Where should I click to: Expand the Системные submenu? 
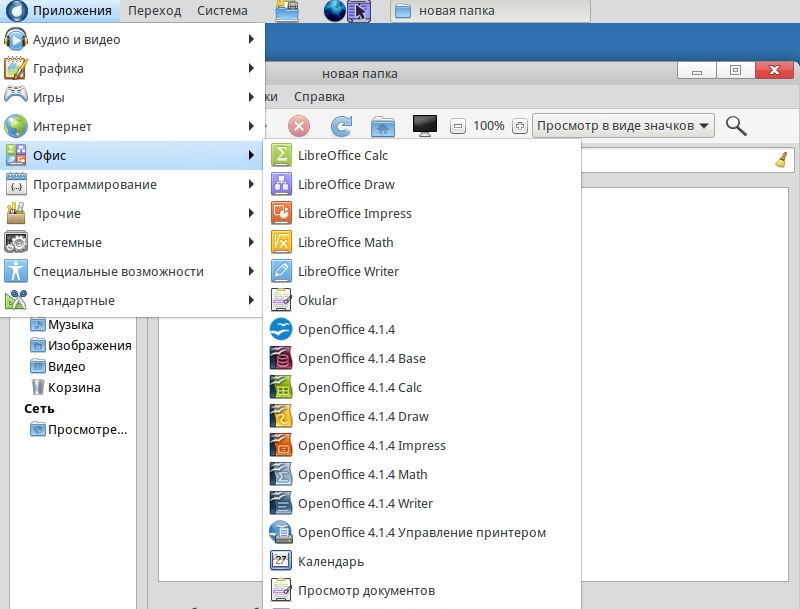[131, 243]
